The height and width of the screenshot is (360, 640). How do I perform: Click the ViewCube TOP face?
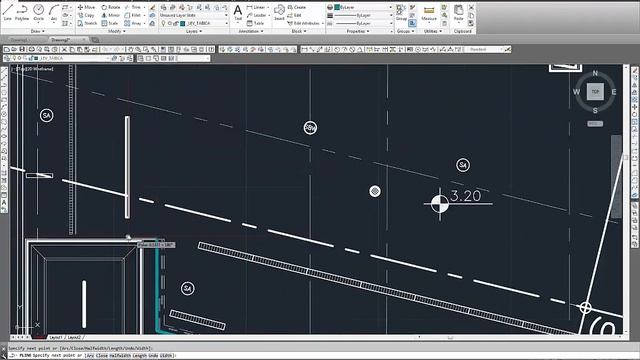[595, 91]
